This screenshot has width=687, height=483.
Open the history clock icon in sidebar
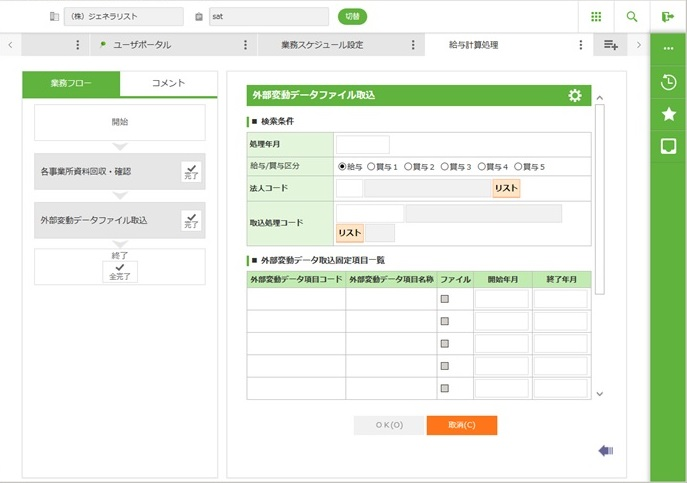click(x=669, y=82)
